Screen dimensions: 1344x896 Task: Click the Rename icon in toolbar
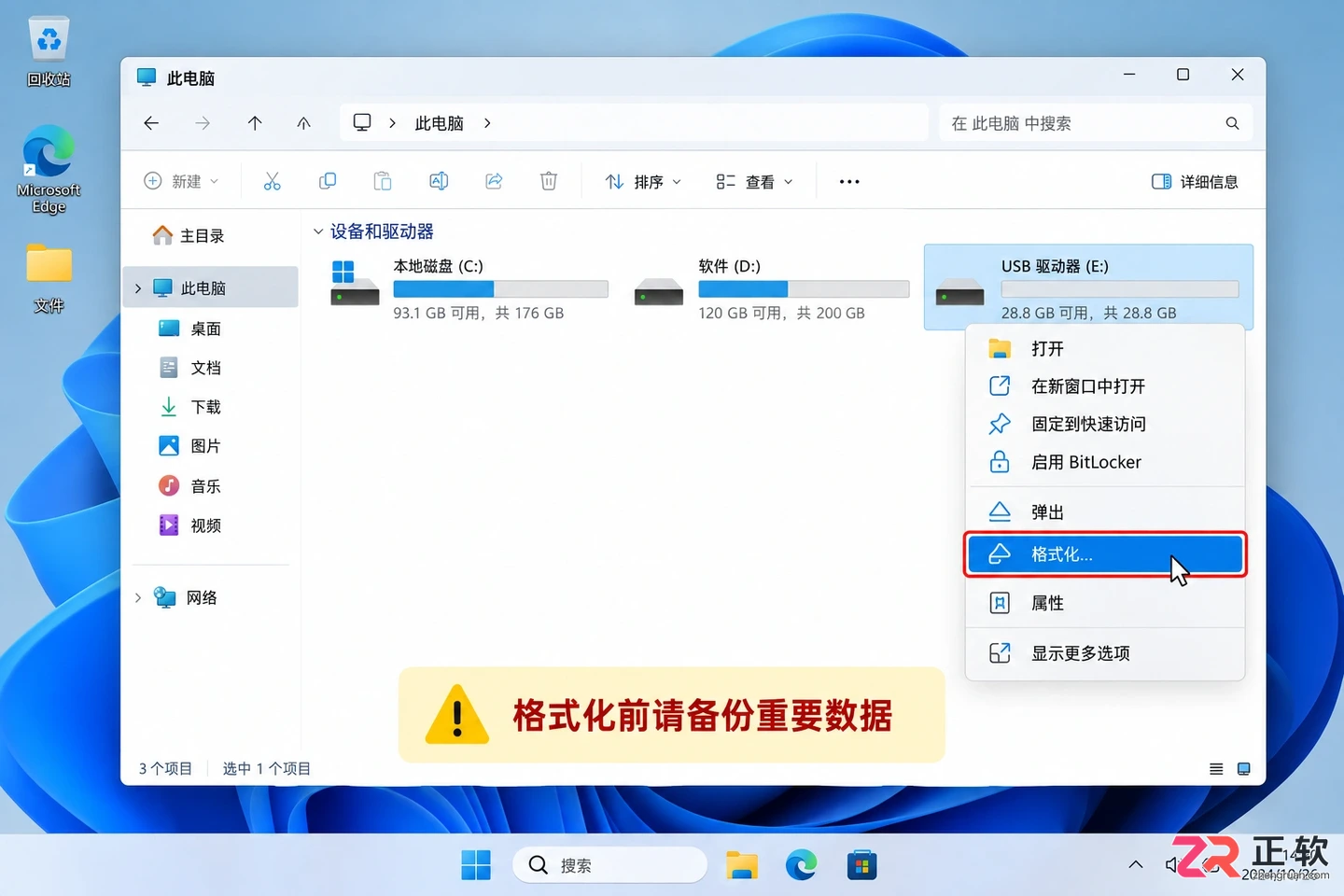point(439,181)
